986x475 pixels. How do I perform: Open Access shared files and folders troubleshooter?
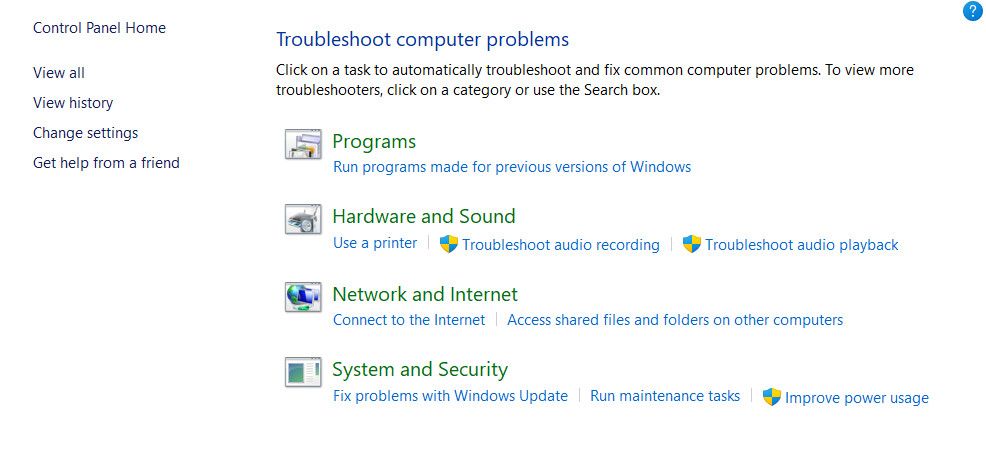pyautogui.click(x=675, y=320)
